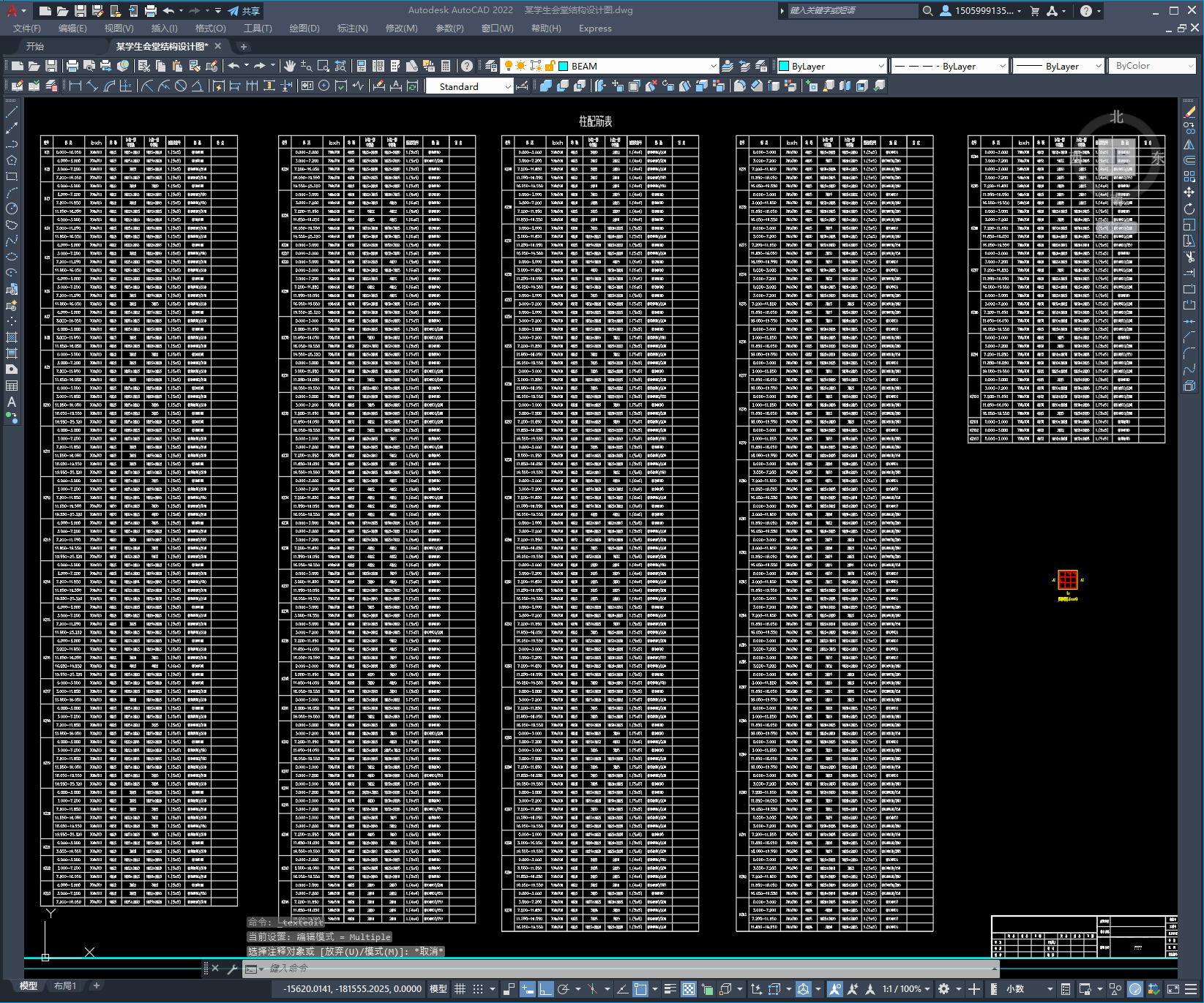Open the 编辑(E) menu
Screen dimensions: 1204x1003
[x=72, y=29]
